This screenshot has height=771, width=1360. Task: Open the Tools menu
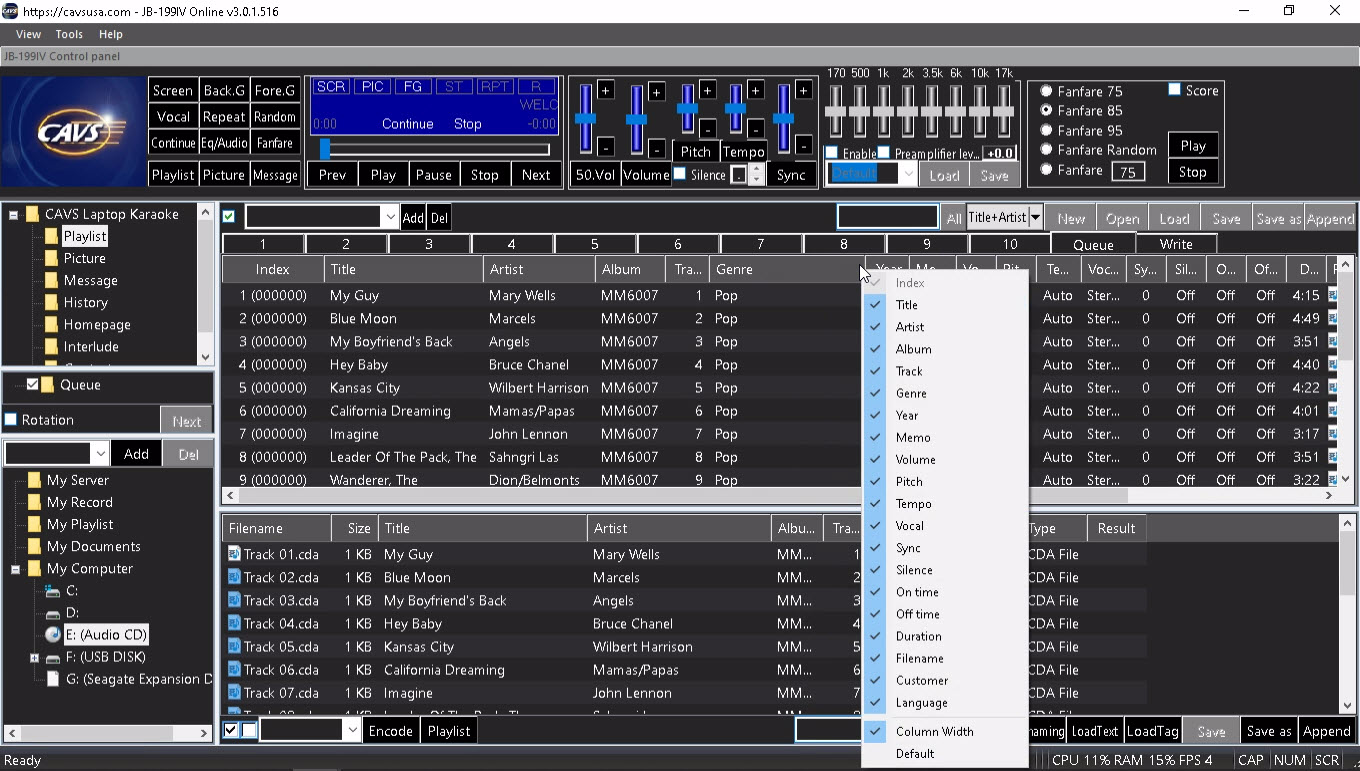(69, 34)
